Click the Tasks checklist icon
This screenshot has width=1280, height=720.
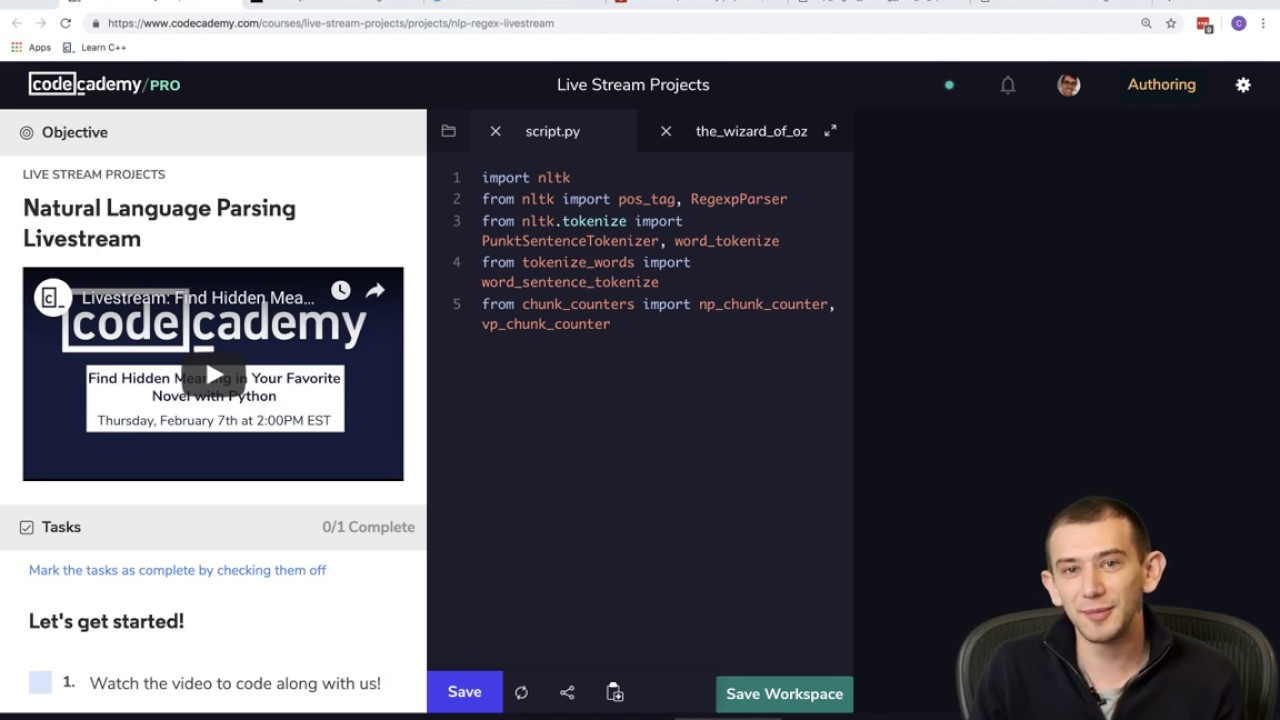point(27,527)
